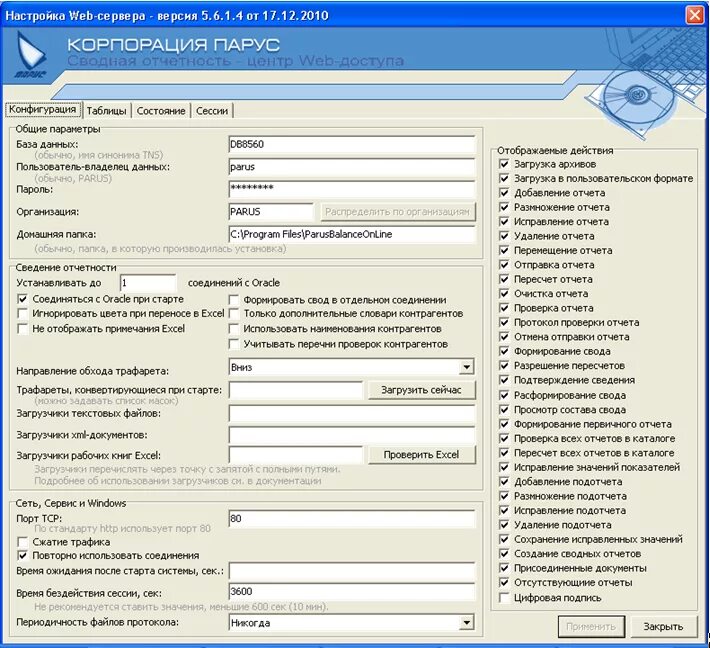Enable Формировать свод в отдельном соединении
Screen dimensions: 710x648
tap(234, 300)
